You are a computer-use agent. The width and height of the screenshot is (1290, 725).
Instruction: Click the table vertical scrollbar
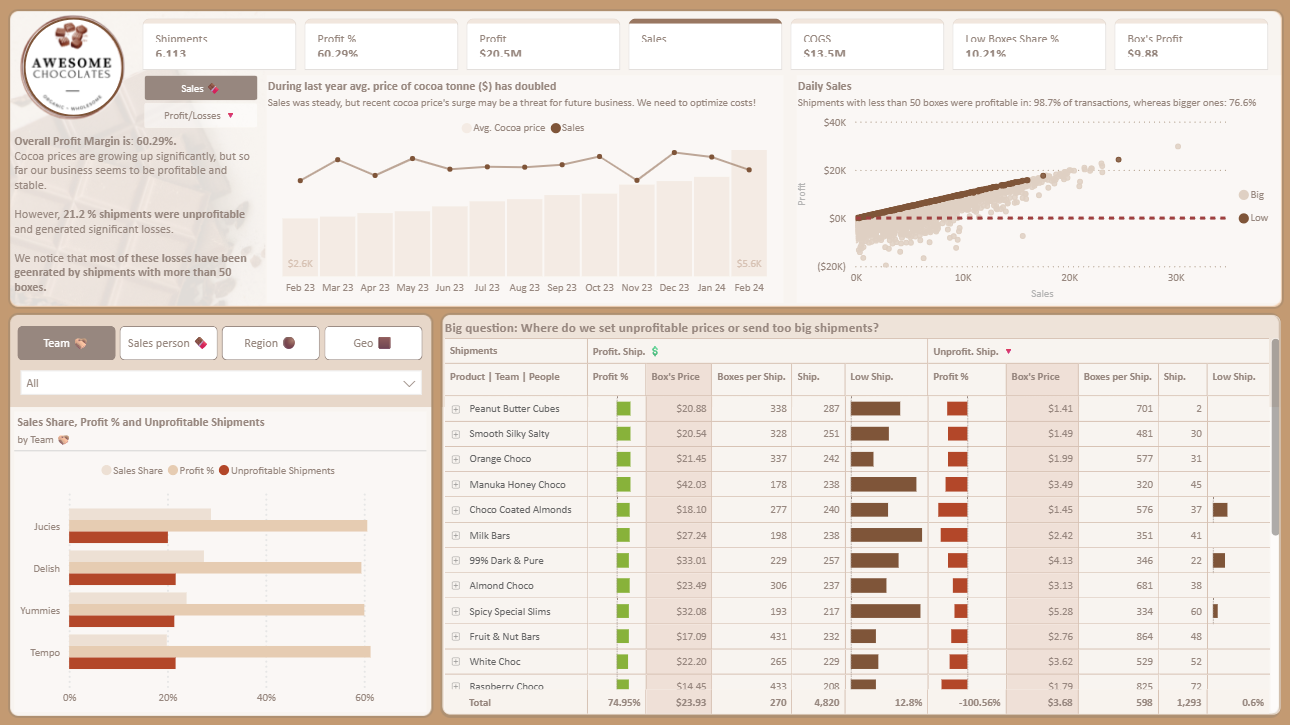point(1275,437)
